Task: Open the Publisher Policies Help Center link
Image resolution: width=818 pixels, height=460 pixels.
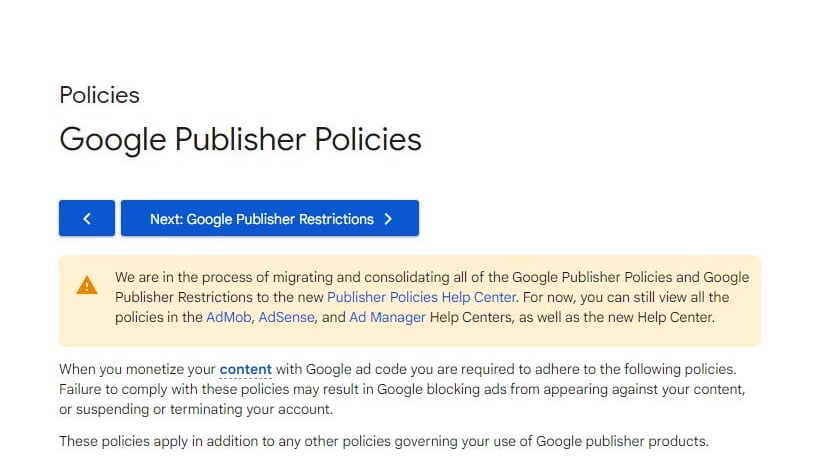Action: (421, 297)
